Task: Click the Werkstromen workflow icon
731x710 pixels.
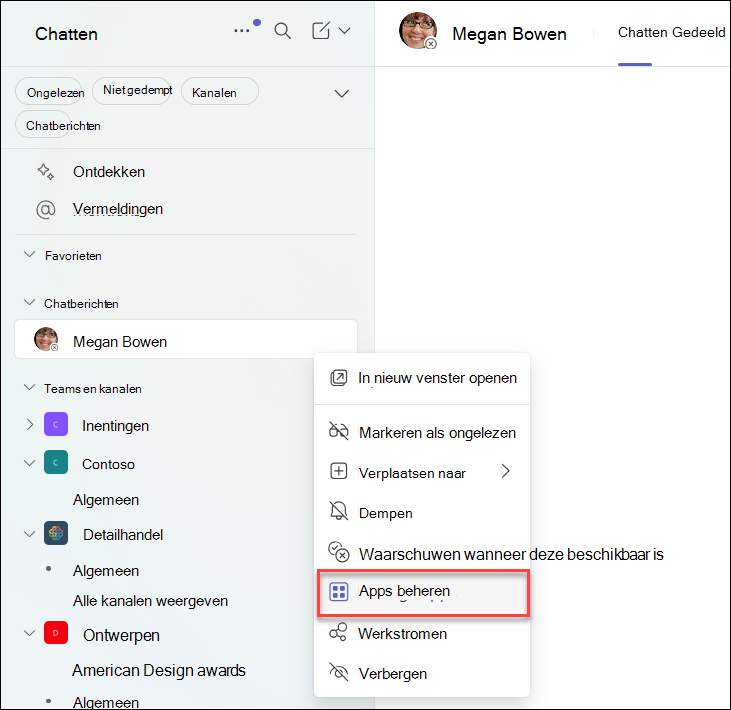Action: click(338, 633)
